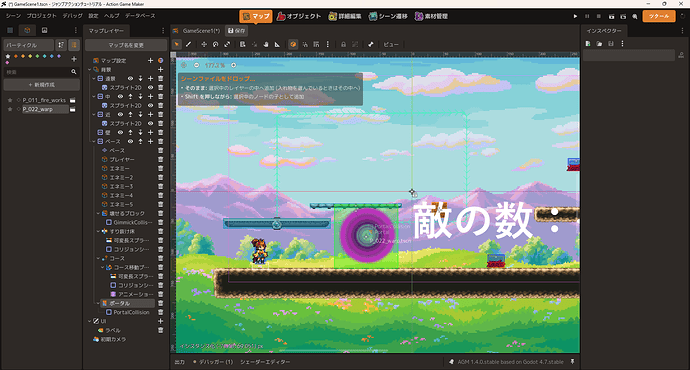Toggle smart snap orange button
Viewport: 690px width, 370px height.
(x=293, y=44)
